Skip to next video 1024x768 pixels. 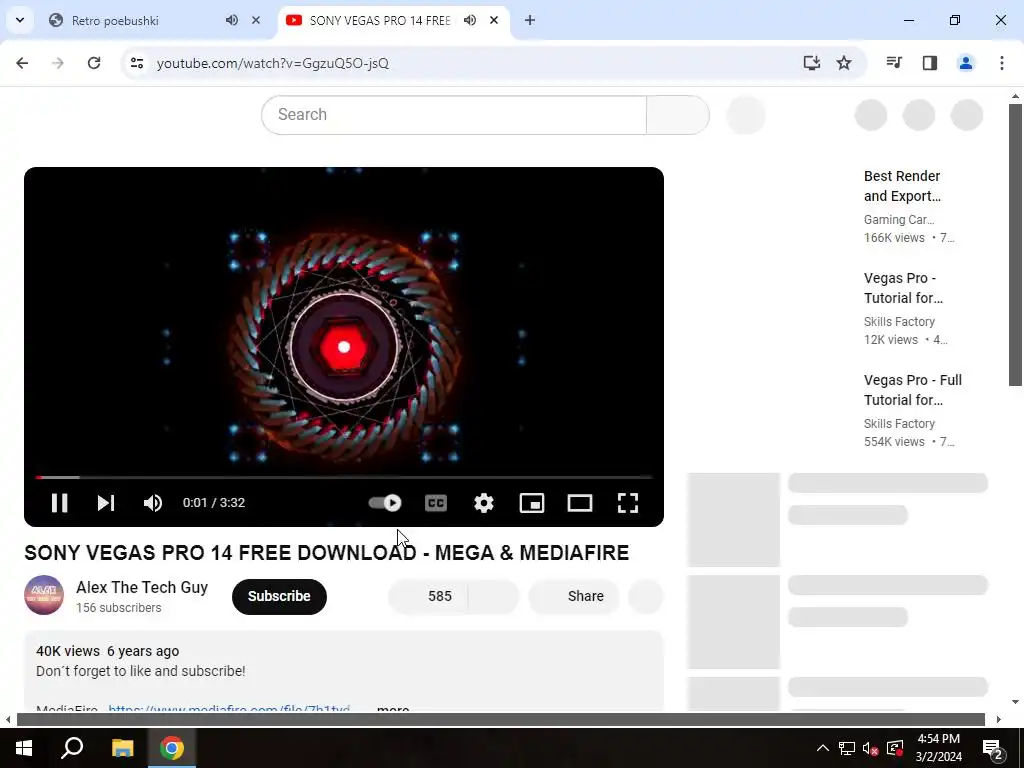(x=106, y=503)
